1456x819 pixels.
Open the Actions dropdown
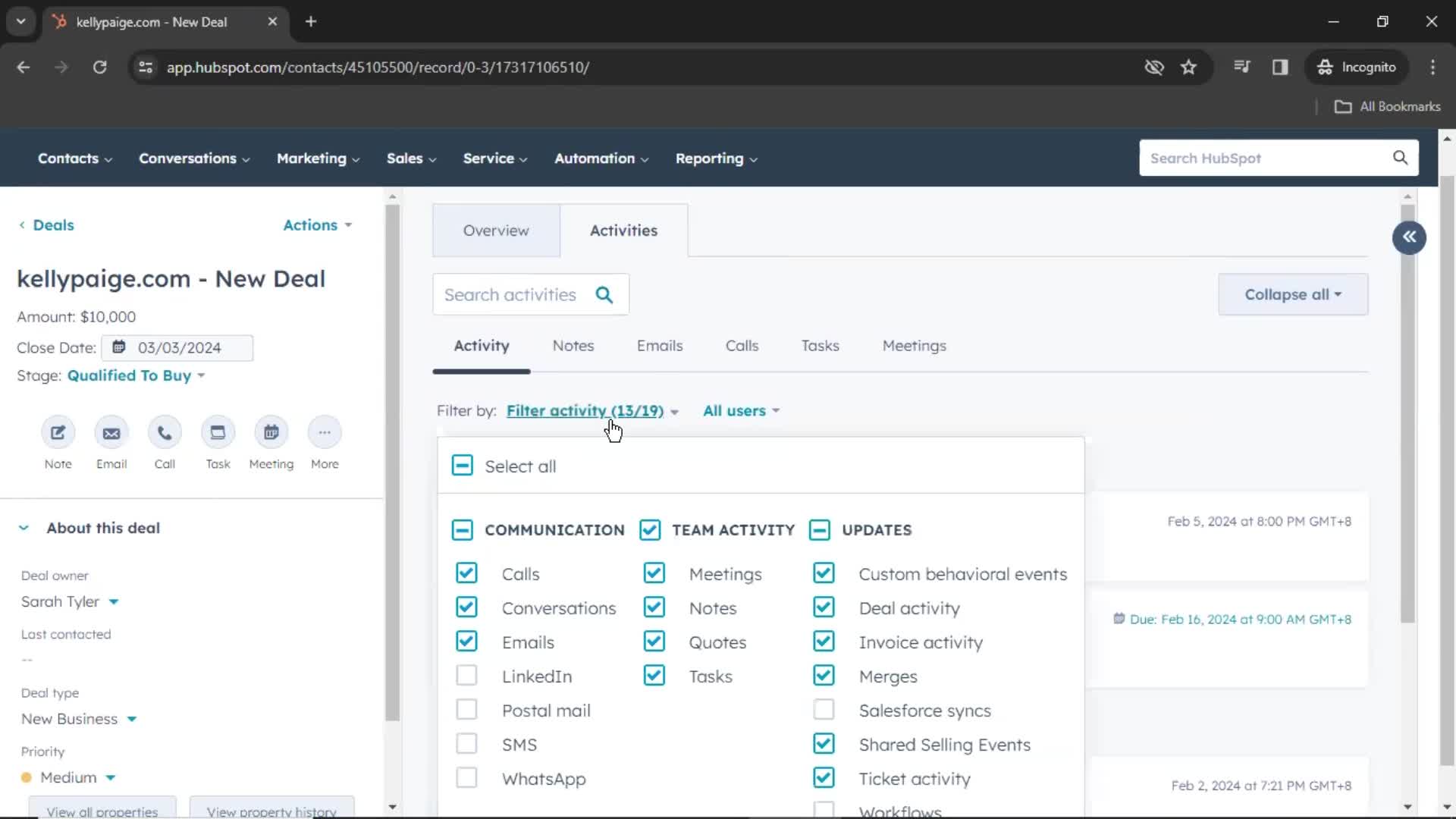click(x=318, y=225)
